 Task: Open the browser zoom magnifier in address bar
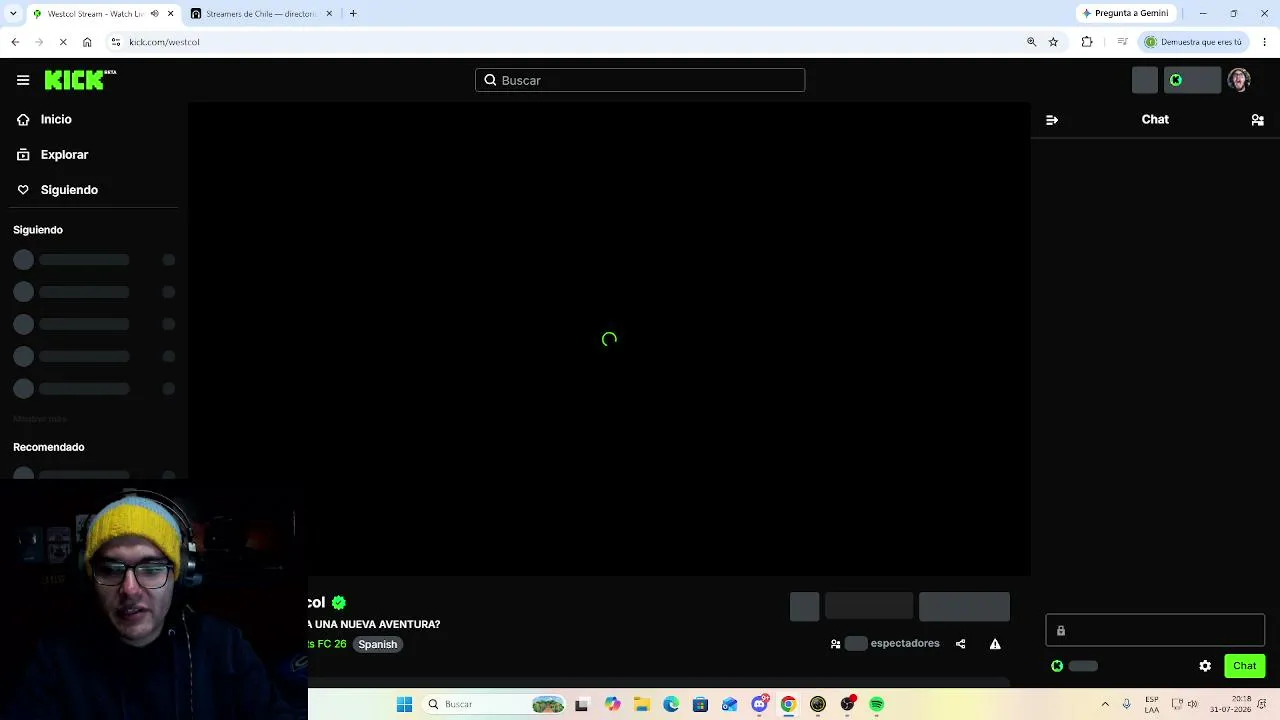[x=1031, y=42]
